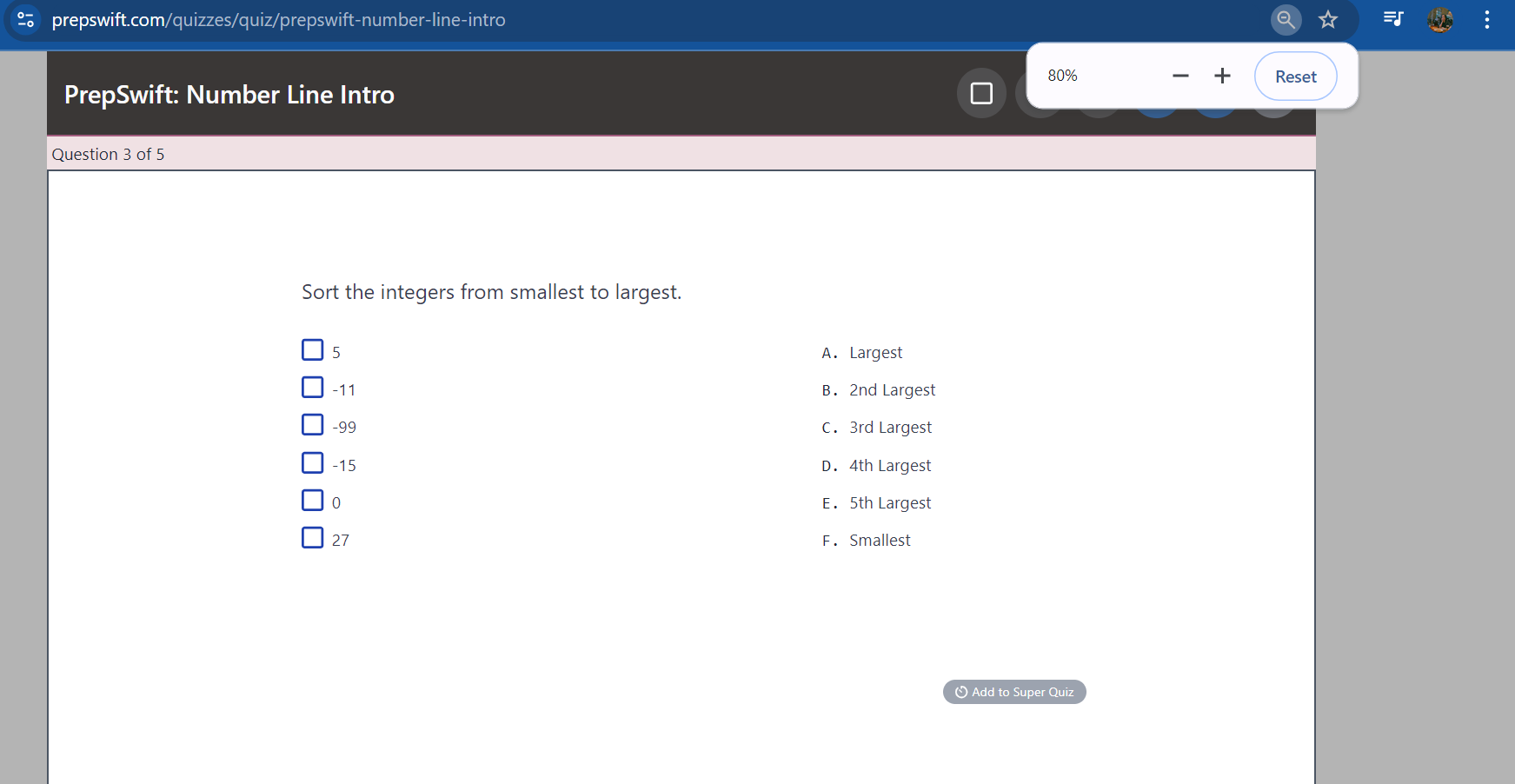This screenshot has width=1515, height=784.
Task: Click Add to Super Quiz button
Action: (1014, 692)
